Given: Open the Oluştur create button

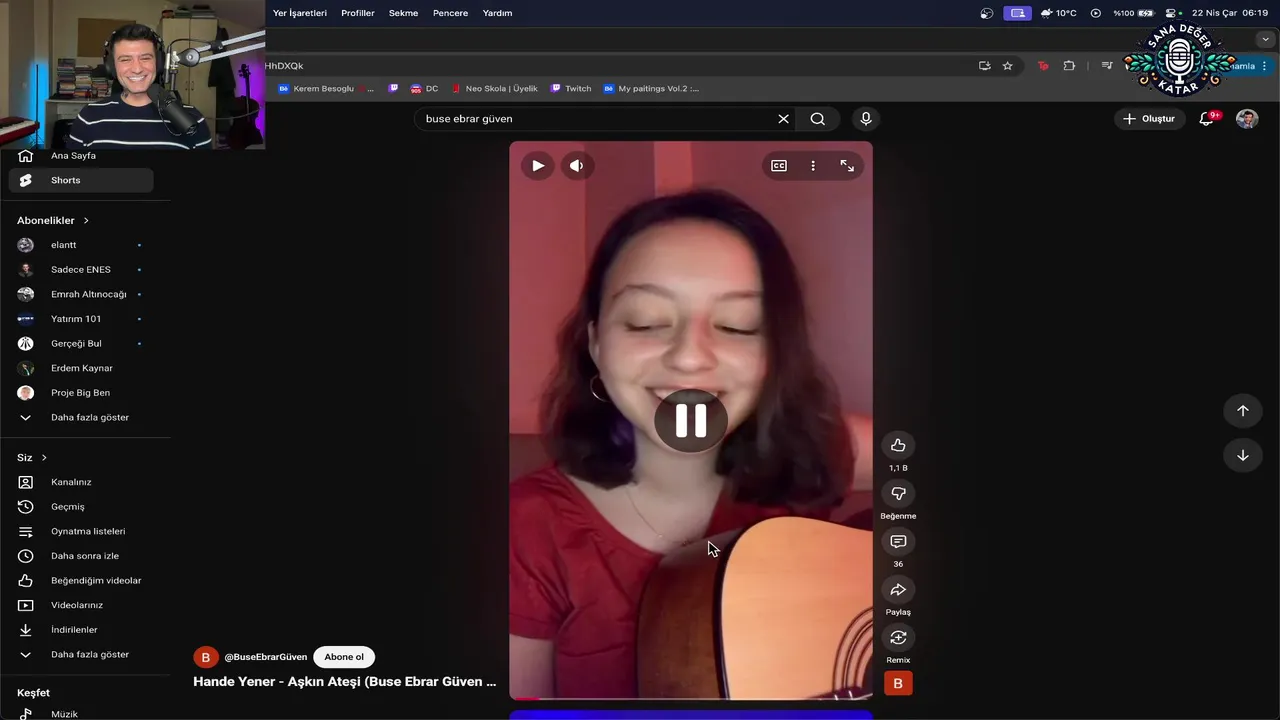Looking at the screenshot, I should point(1149,119).
